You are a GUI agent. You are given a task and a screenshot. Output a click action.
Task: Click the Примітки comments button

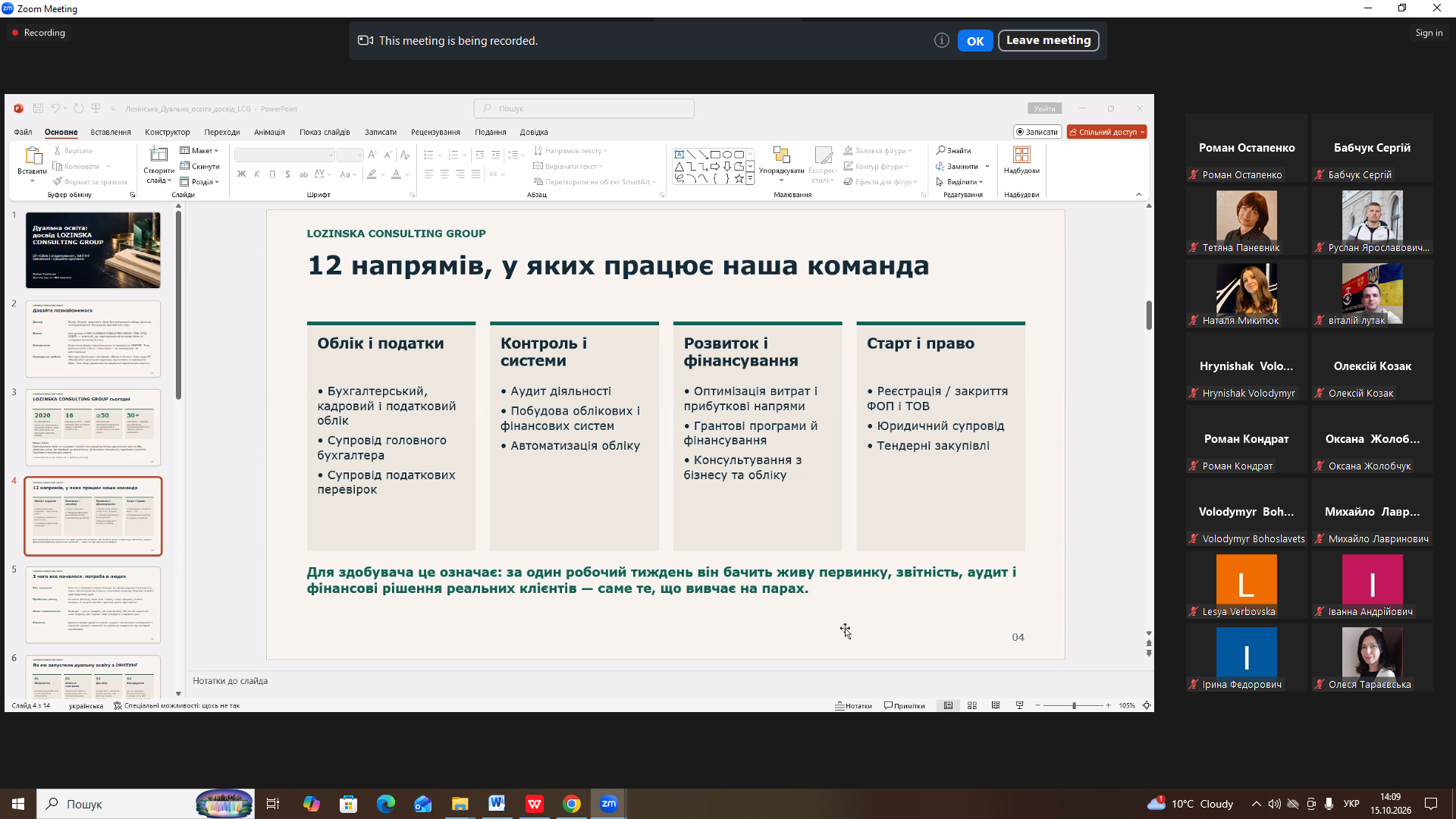tap(905, 705)
